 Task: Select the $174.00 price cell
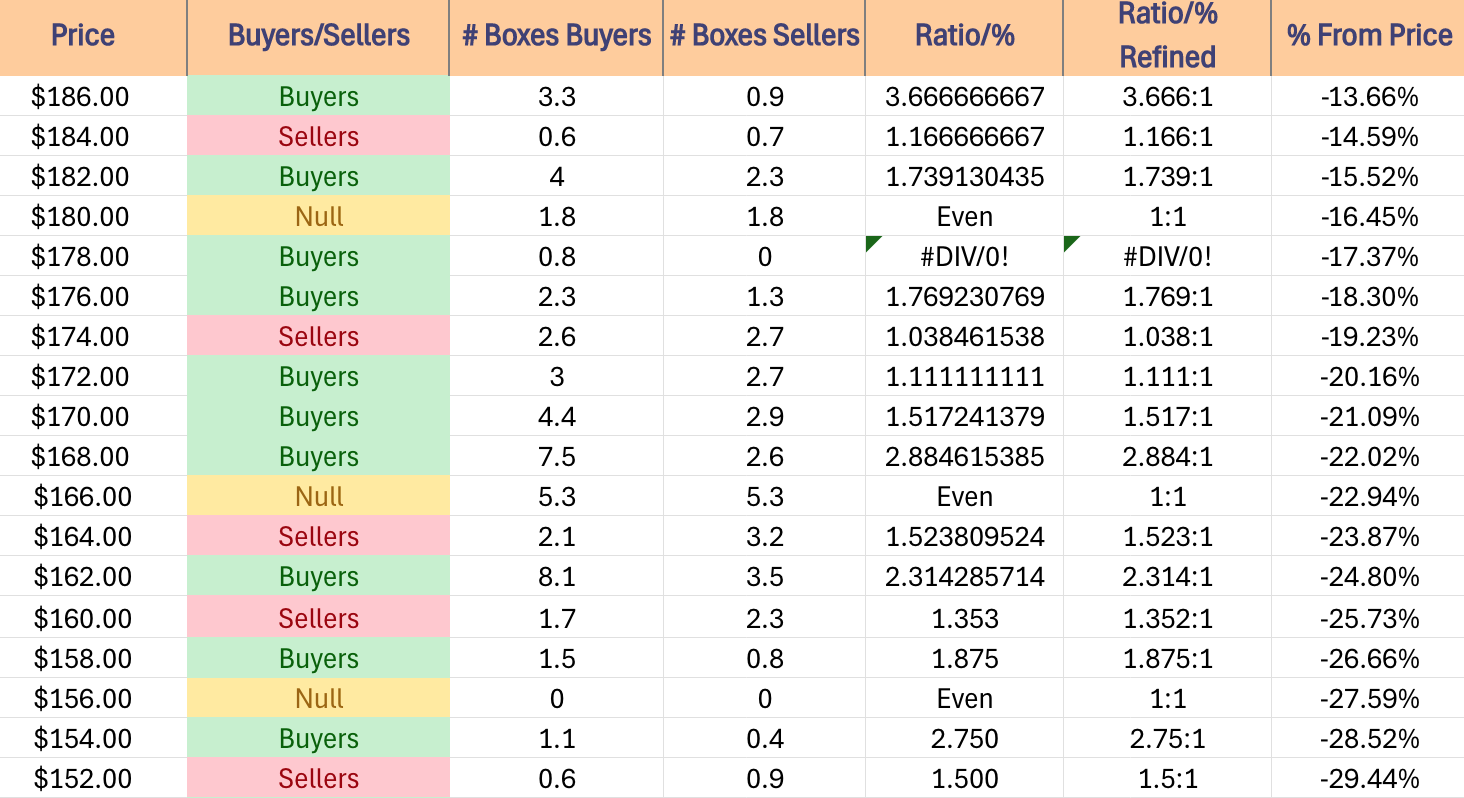(93, 337)
